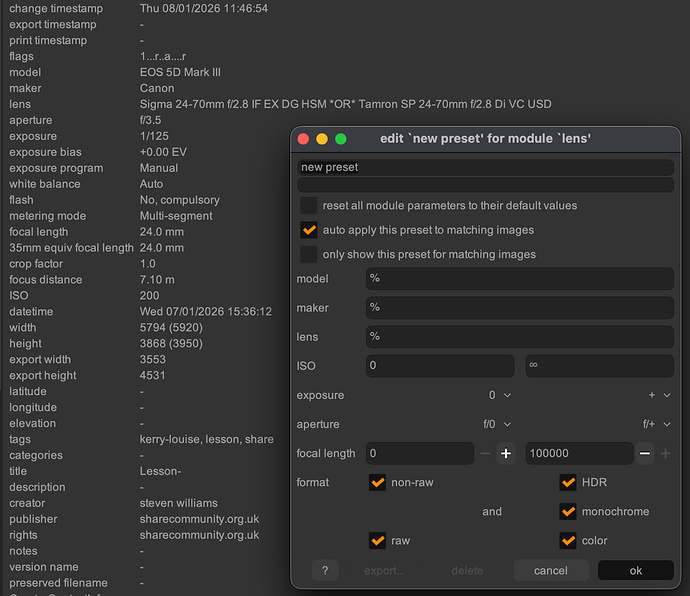The height and width of the screenshot is (596, 690).
Task: Click the help question mark button
Action: (x=325, y=570)
